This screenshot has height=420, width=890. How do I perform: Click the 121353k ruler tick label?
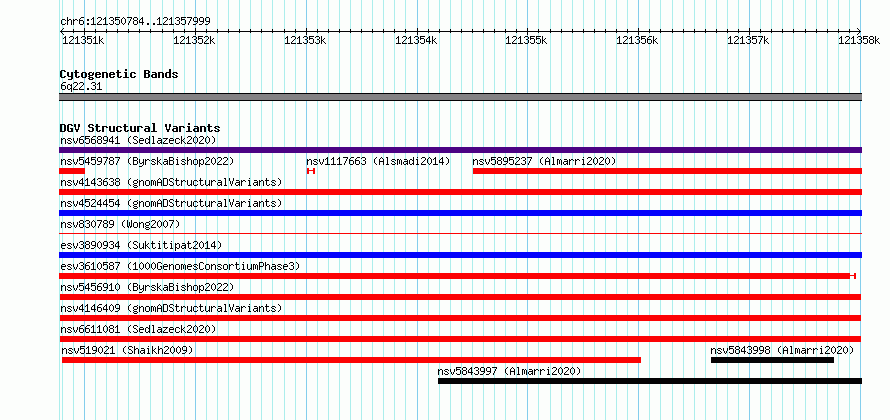pyautogui.click(x=305, y=40)
